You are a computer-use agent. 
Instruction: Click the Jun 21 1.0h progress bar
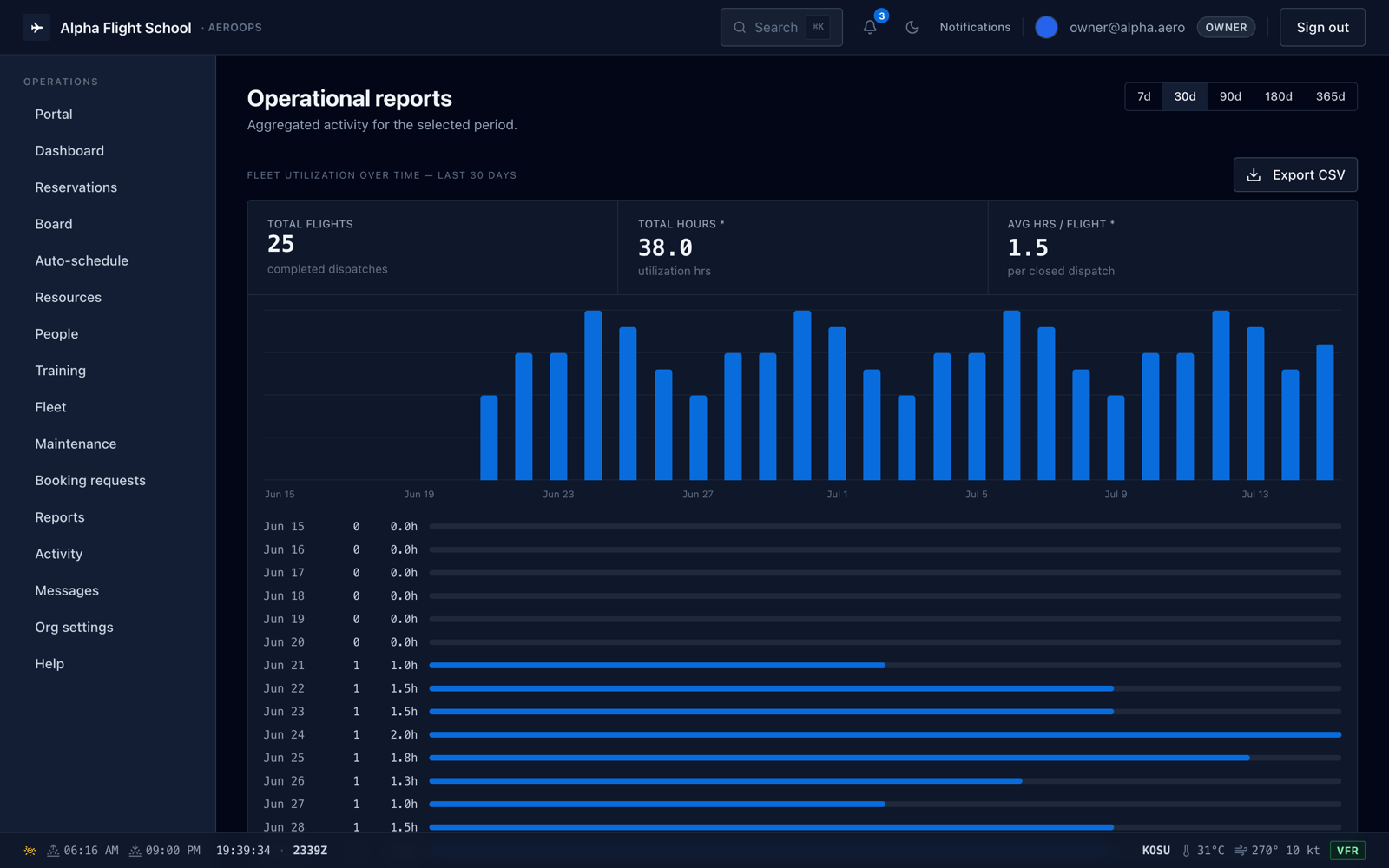coord(885,666)
